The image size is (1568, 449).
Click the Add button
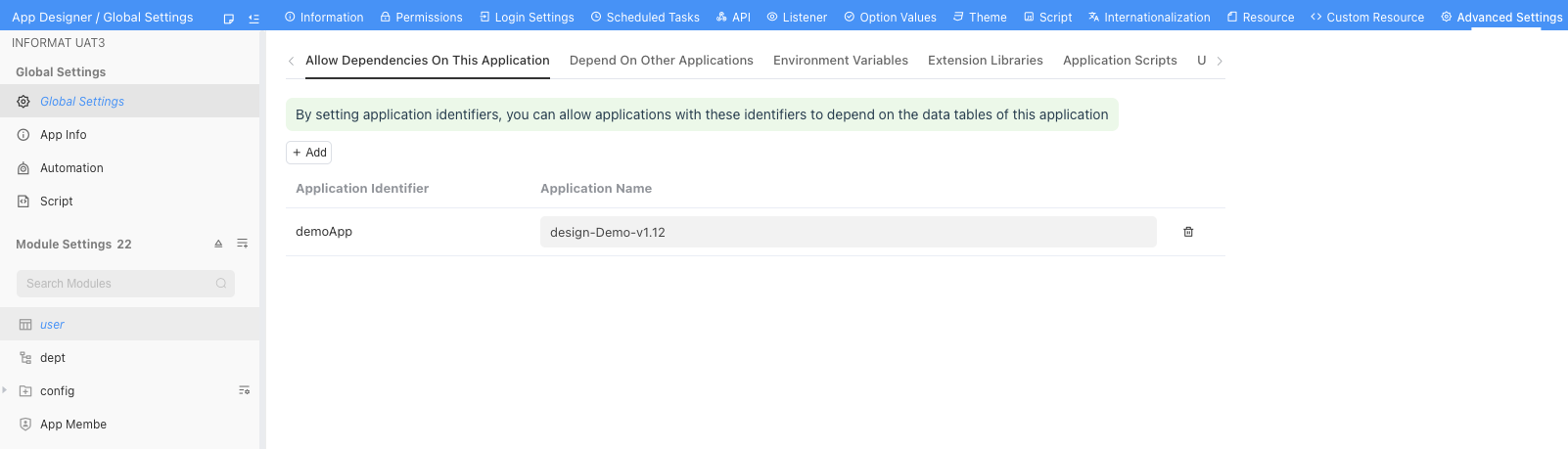[309, 153]
